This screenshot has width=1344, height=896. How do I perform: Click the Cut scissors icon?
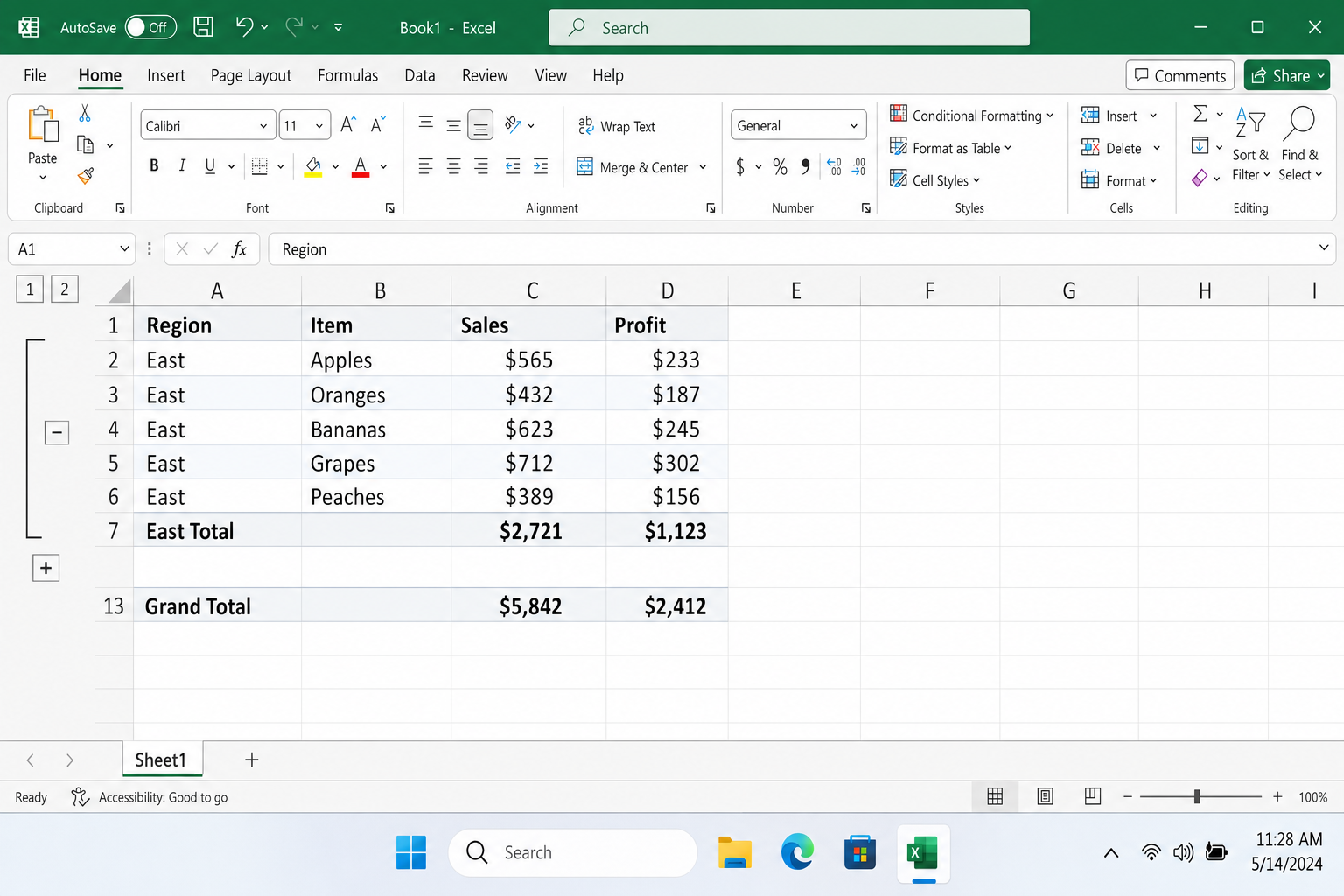pyautogui.click(x=85, y=113)
